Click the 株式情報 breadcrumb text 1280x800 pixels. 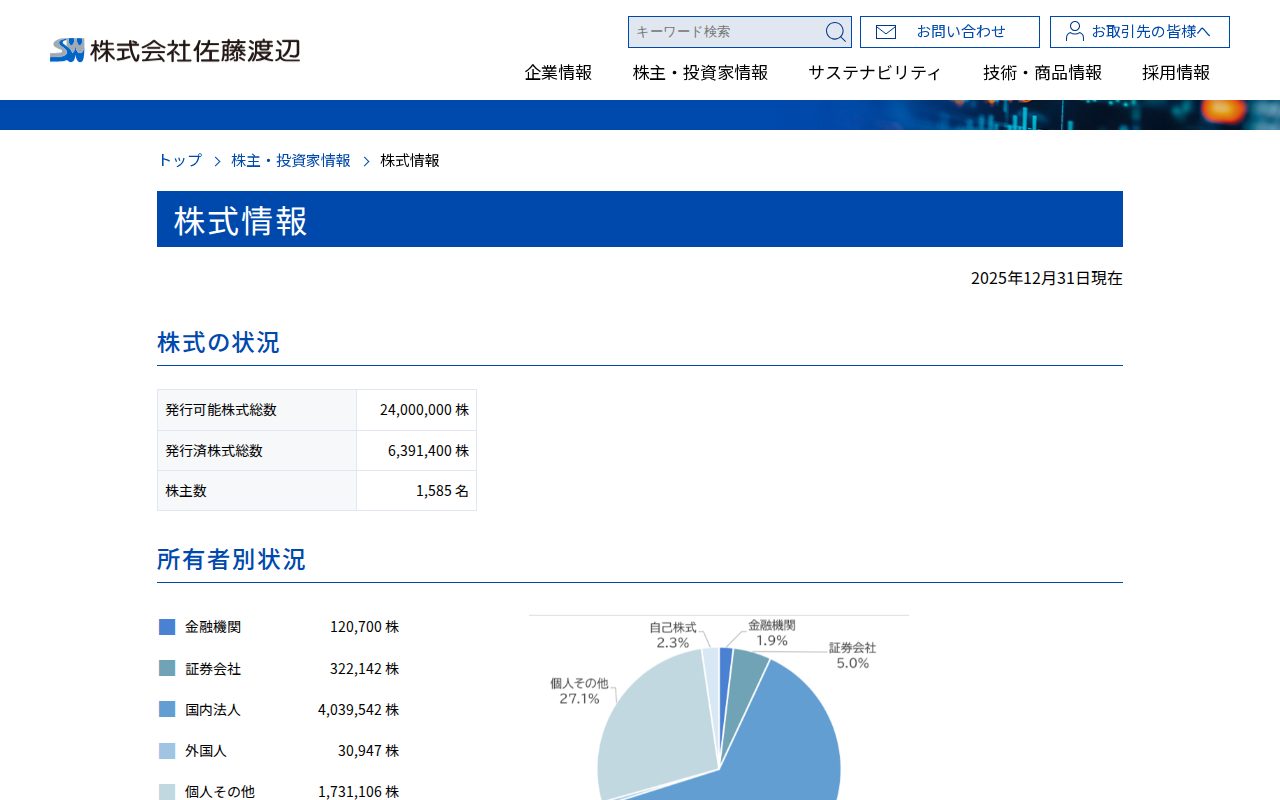[x=410, y=160]
